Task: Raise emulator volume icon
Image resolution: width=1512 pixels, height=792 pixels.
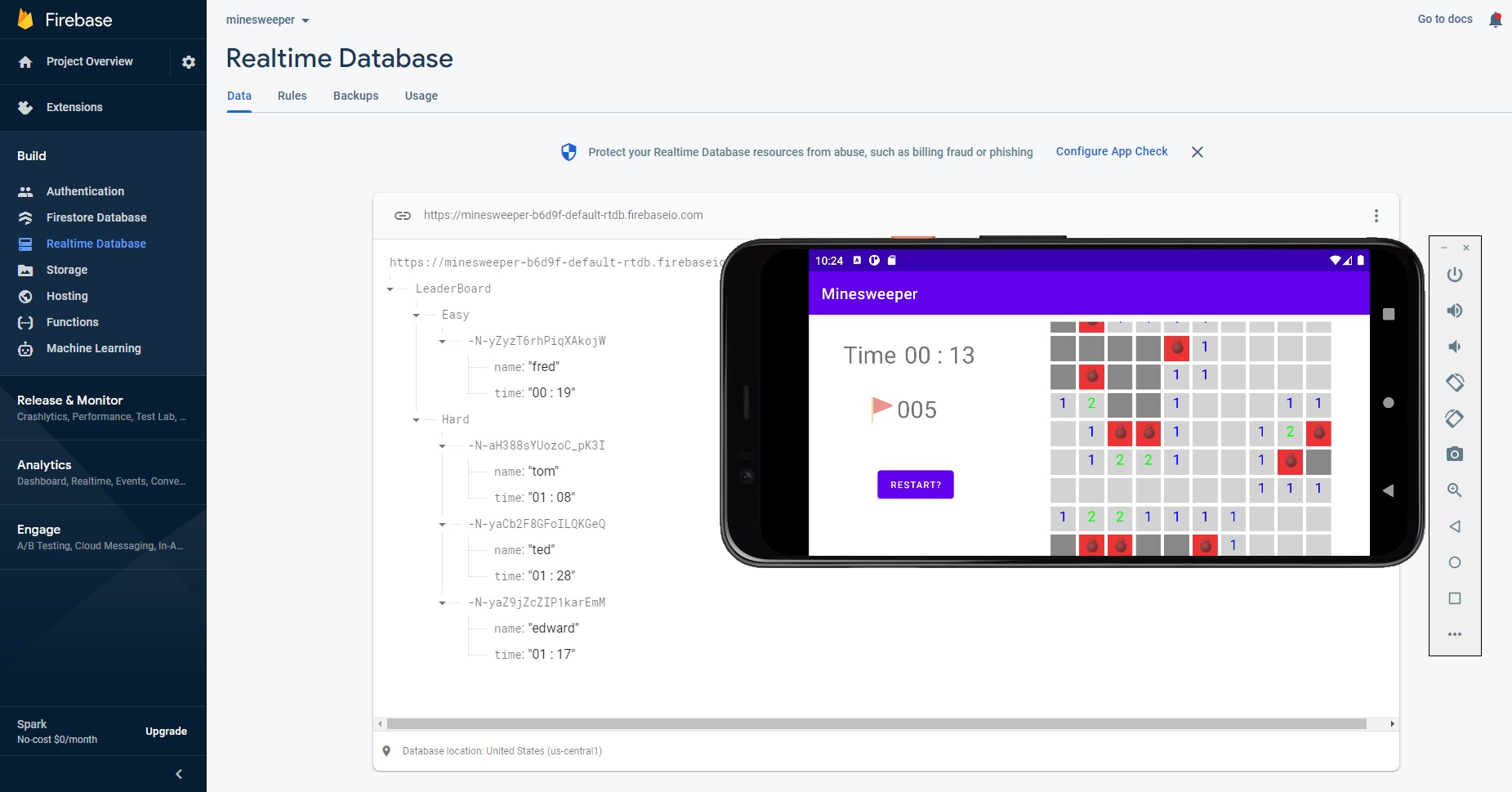Action: pos(1455,311)
